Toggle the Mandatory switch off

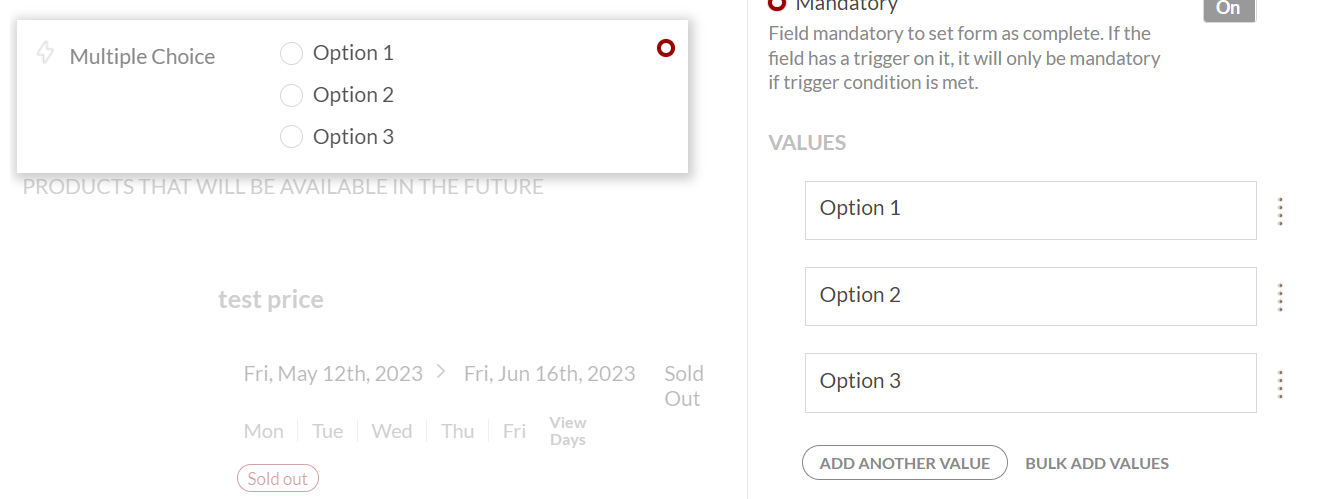[x=1228, y=9]
